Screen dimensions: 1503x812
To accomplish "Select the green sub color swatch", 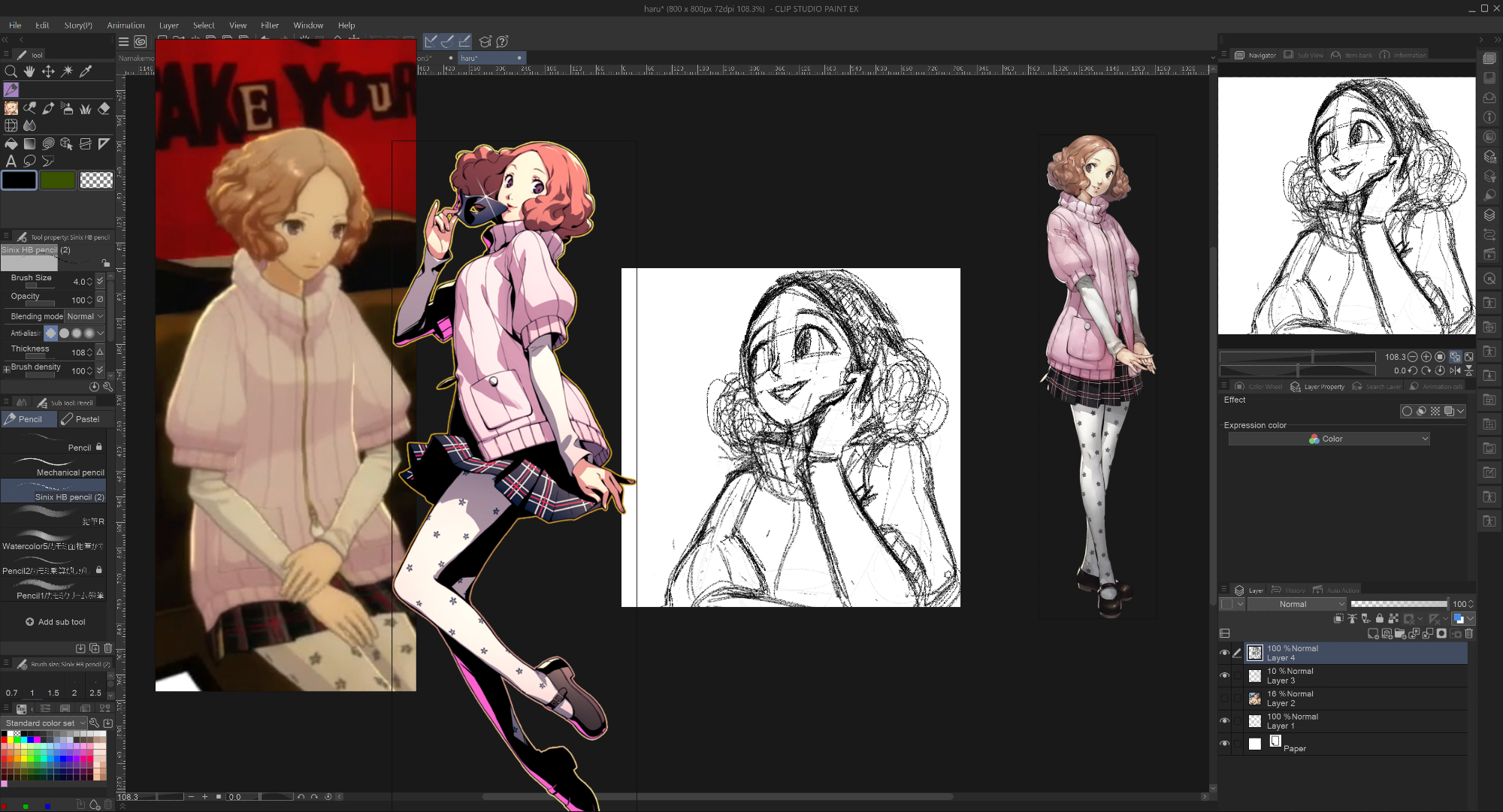I will tap(58, 180).
